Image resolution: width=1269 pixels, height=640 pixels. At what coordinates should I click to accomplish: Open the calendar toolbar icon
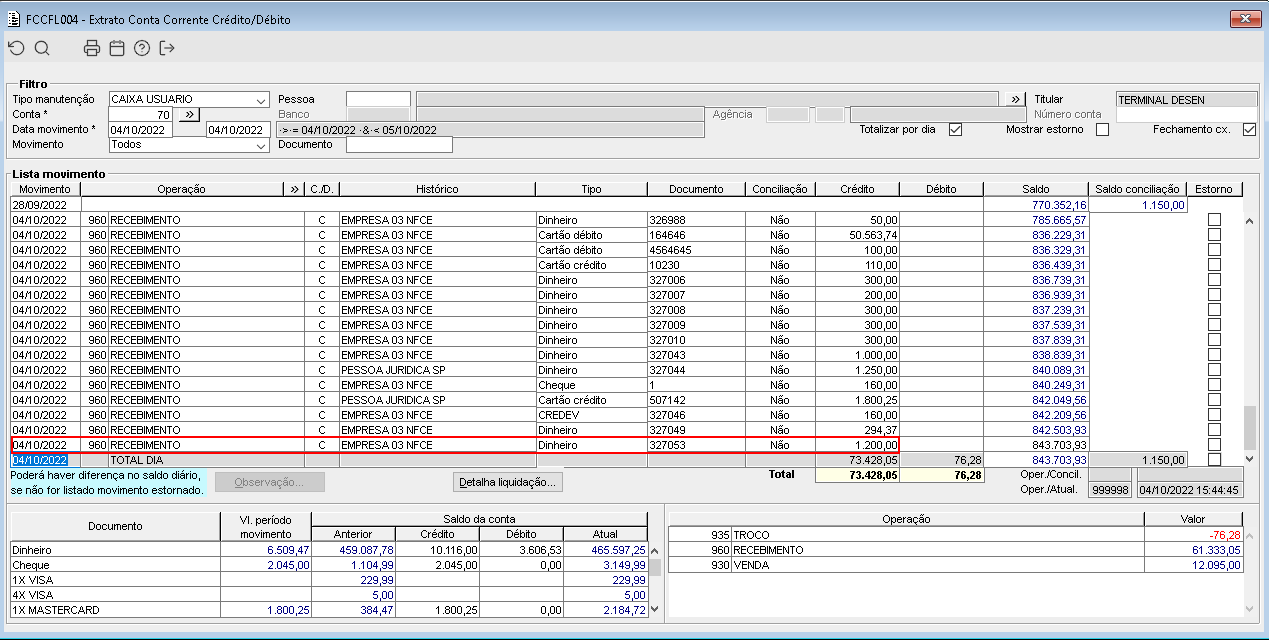click(x=117, y=48)
